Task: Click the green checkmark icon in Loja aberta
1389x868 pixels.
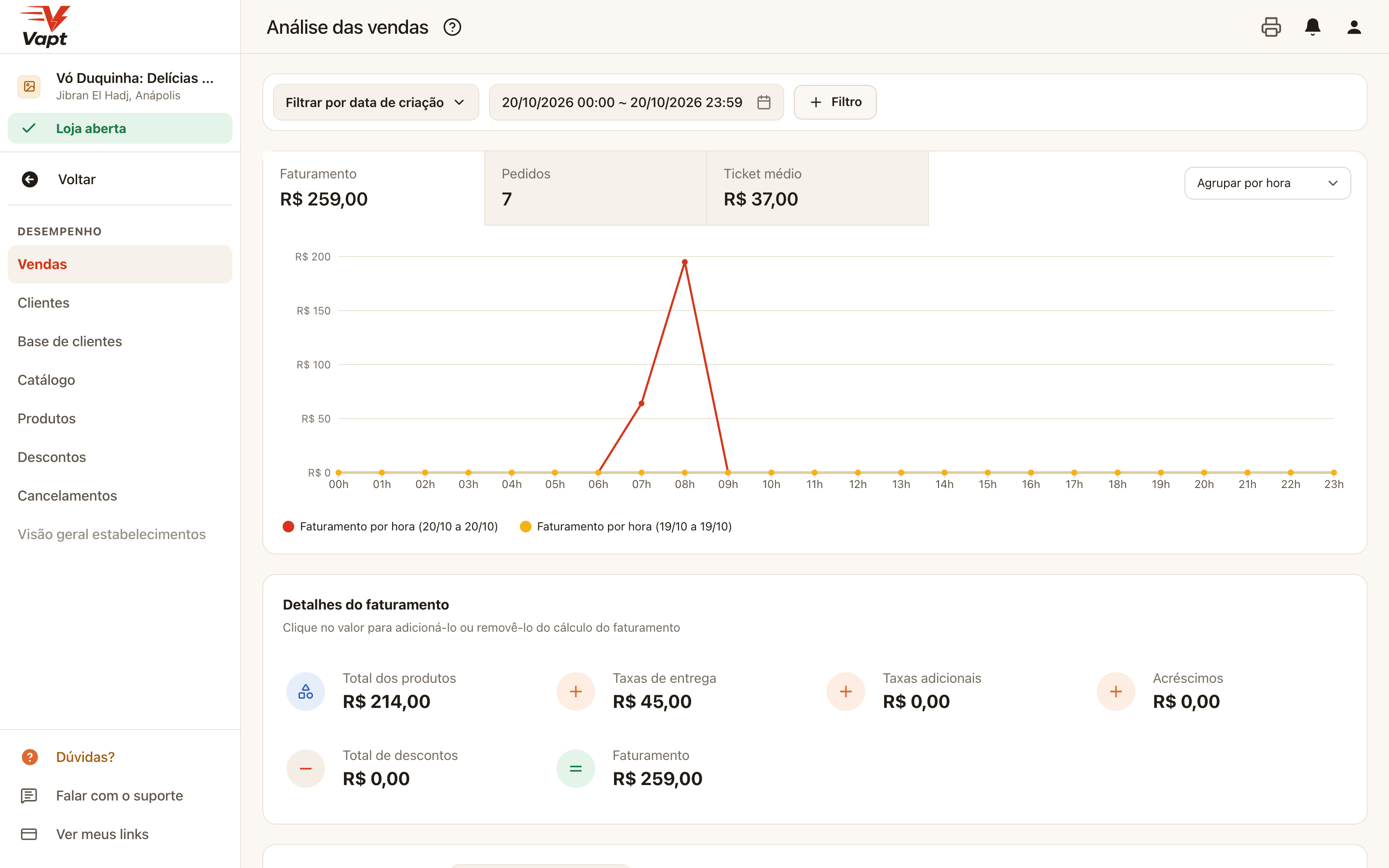Action: [x=29, y=128]
